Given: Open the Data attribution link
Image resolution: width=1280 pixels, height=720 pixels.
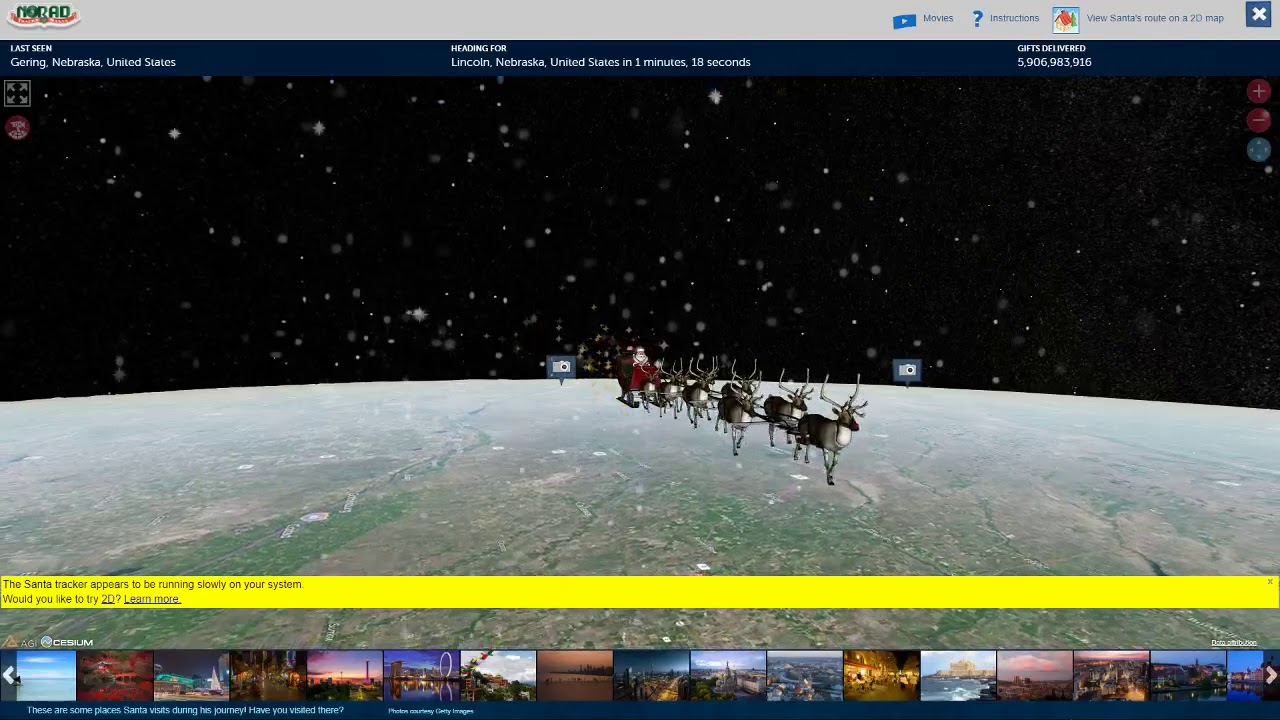Looking at the screenshot, I should click(x=1234, y=642).
